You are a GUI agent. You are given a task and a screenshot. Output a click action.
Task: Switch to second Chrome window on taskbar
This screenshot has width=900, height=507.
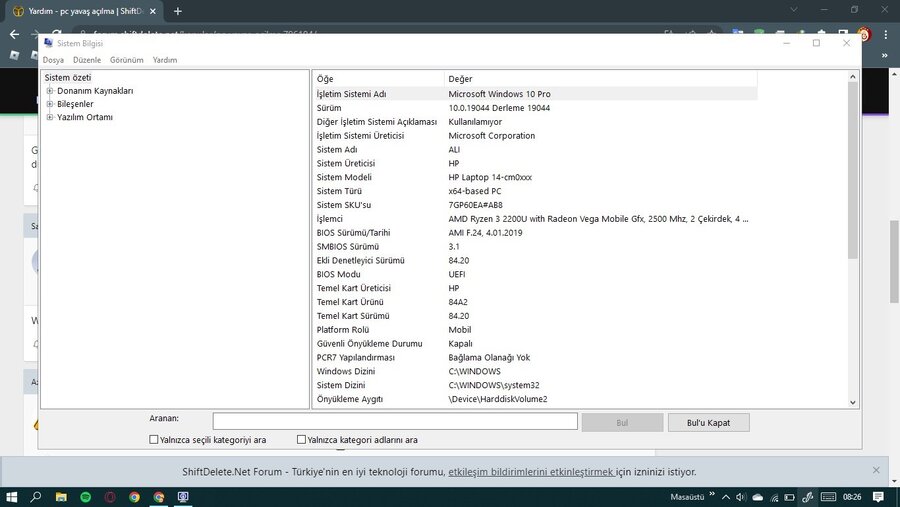coord(159,497)
